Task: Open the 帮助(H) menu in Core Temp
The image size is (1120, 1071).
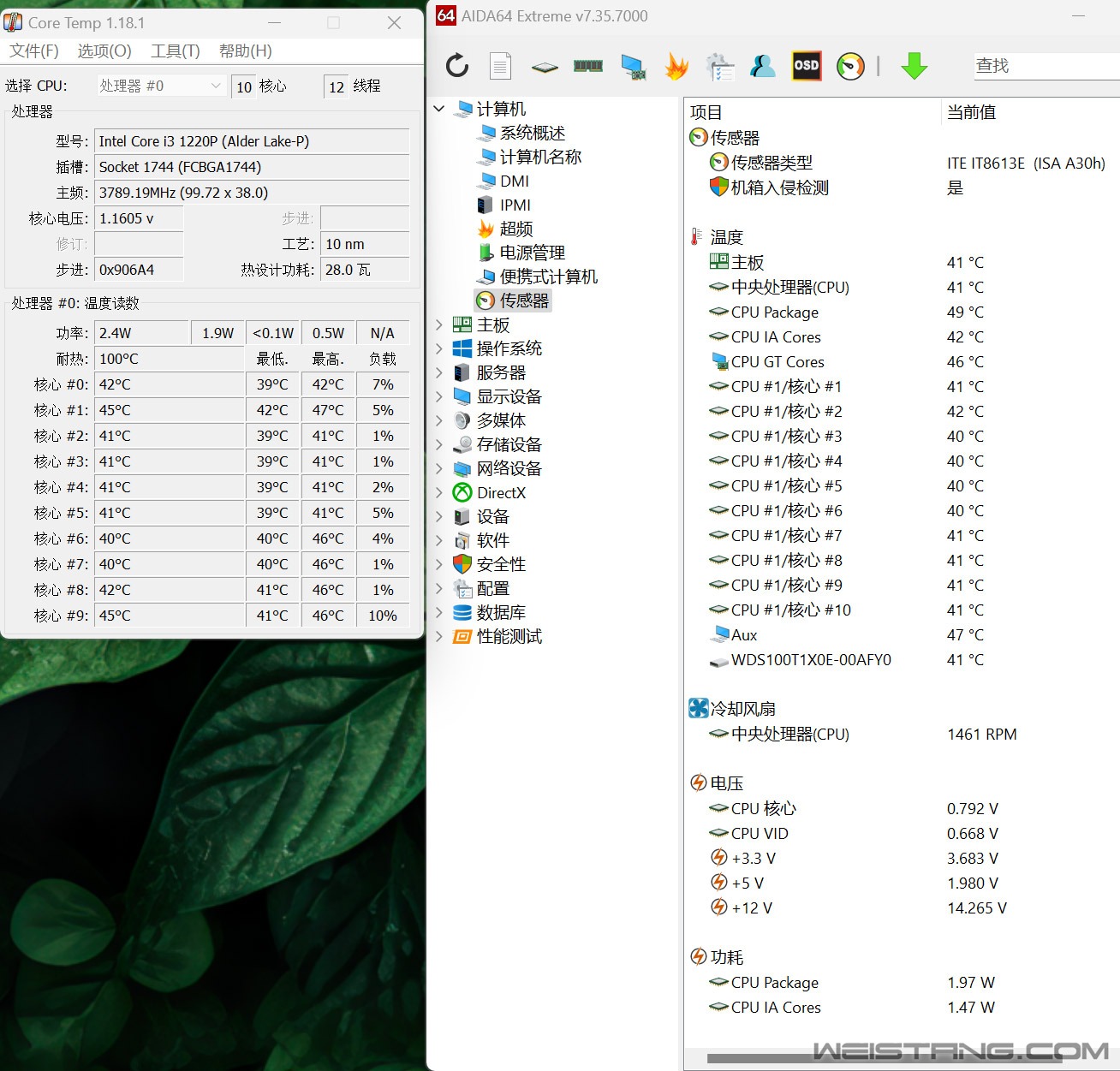Action: pos(246,51)
